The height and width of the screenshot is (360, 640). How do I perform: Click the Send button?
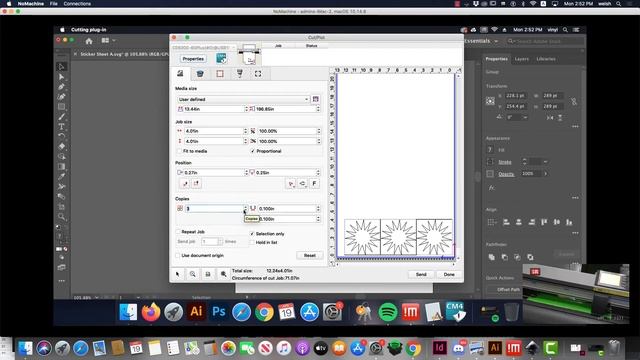421,274
